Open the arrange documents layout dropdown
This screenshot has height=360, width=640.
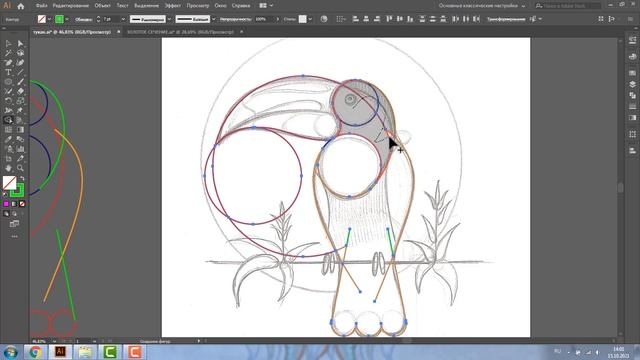[x=266, y=6]
